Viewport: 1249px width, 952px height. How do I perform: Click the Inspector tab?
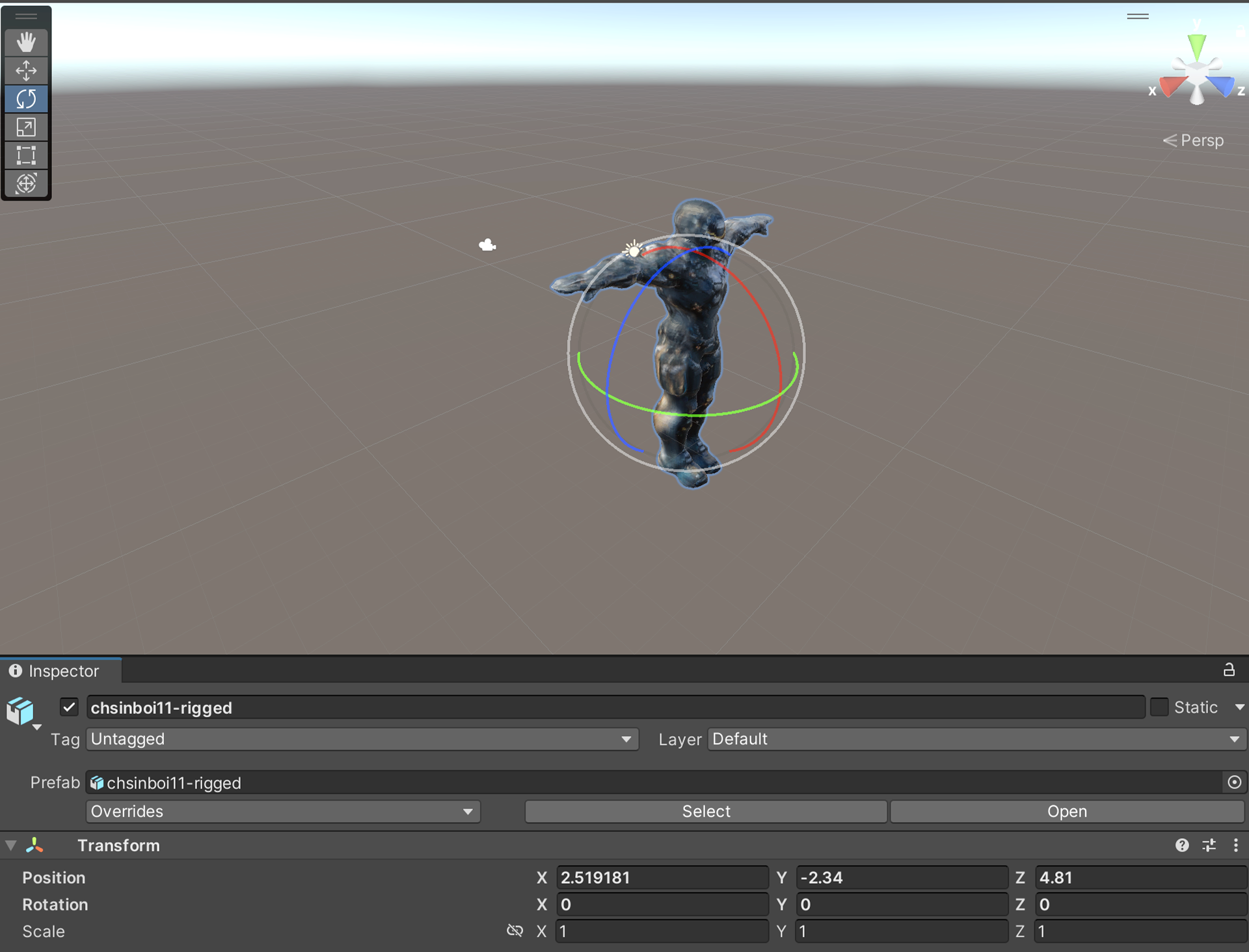(61, 670)
